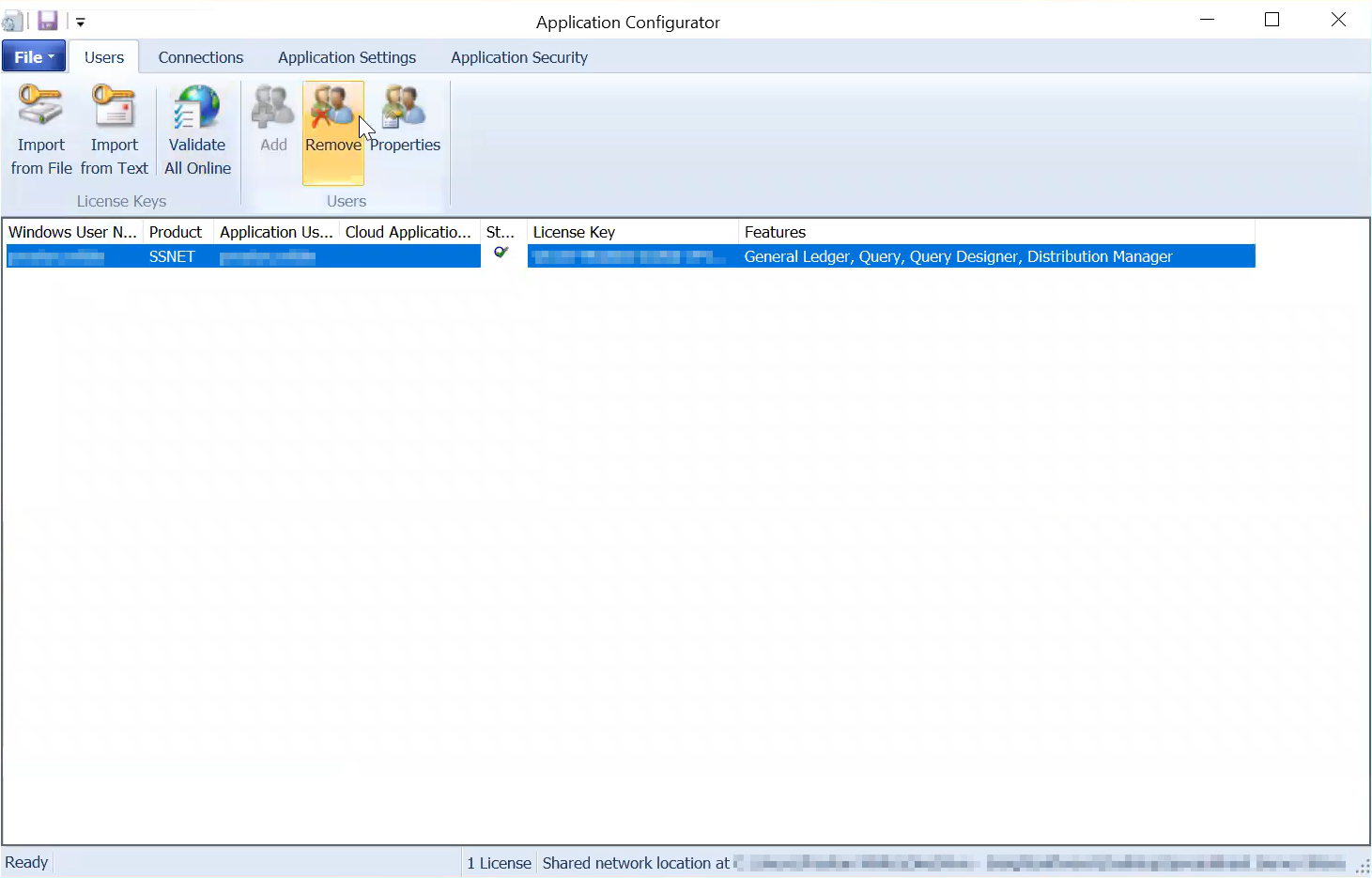
Task: Click the License Key column header
Action: click(x=574, y=231)
